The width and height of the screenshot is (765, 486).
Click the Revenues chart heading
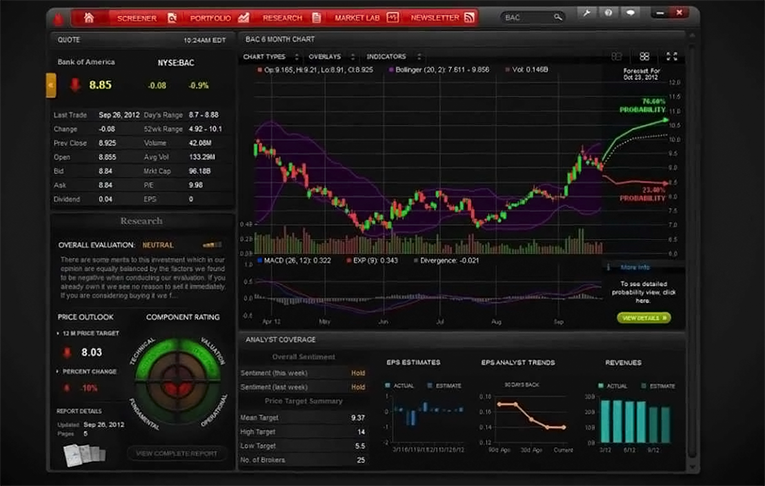(623, 363)
